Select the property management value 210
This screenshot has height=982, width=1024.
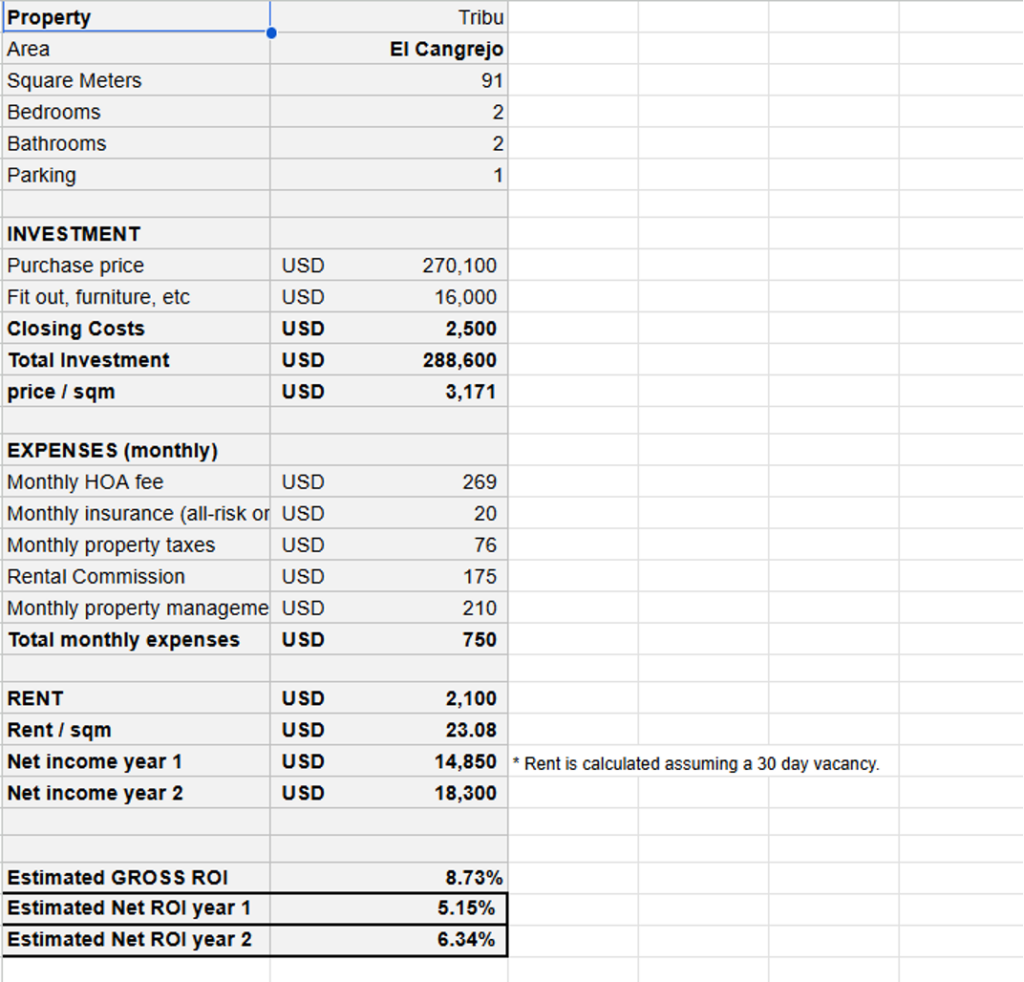[x=389, y=608]
